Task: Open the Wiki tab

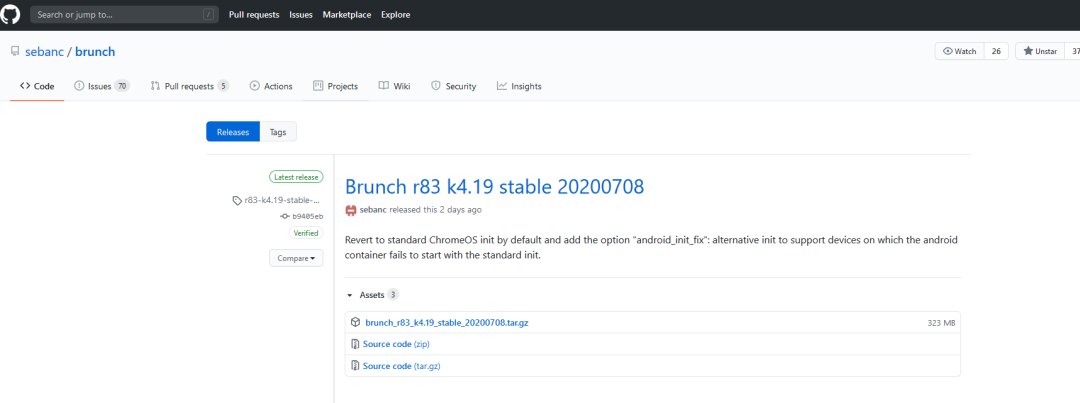Action: click(395, 86)
